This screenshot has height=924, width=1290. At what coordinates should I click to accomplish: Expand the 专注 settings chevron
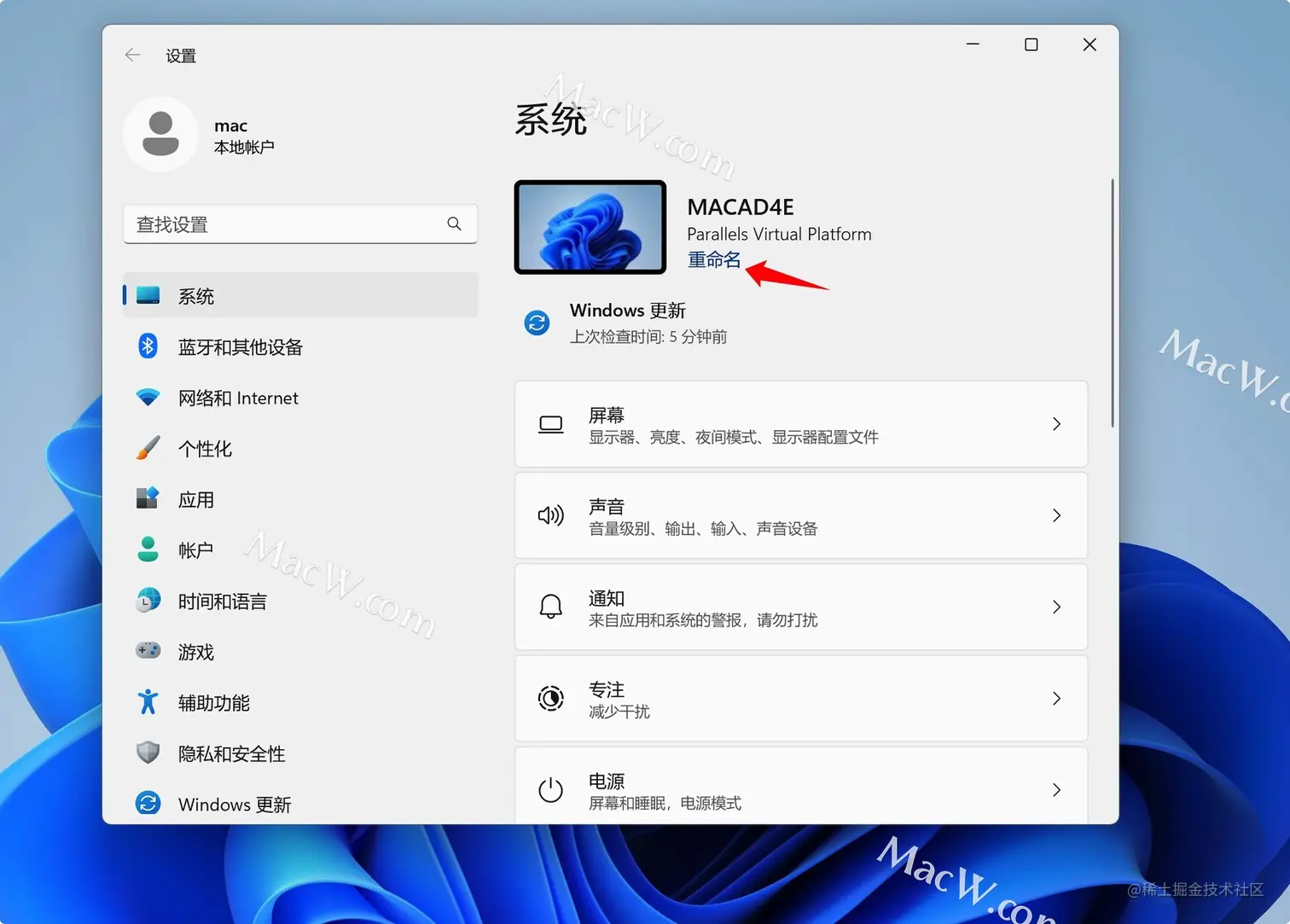pyautogui.click(x=1056, y=698)
